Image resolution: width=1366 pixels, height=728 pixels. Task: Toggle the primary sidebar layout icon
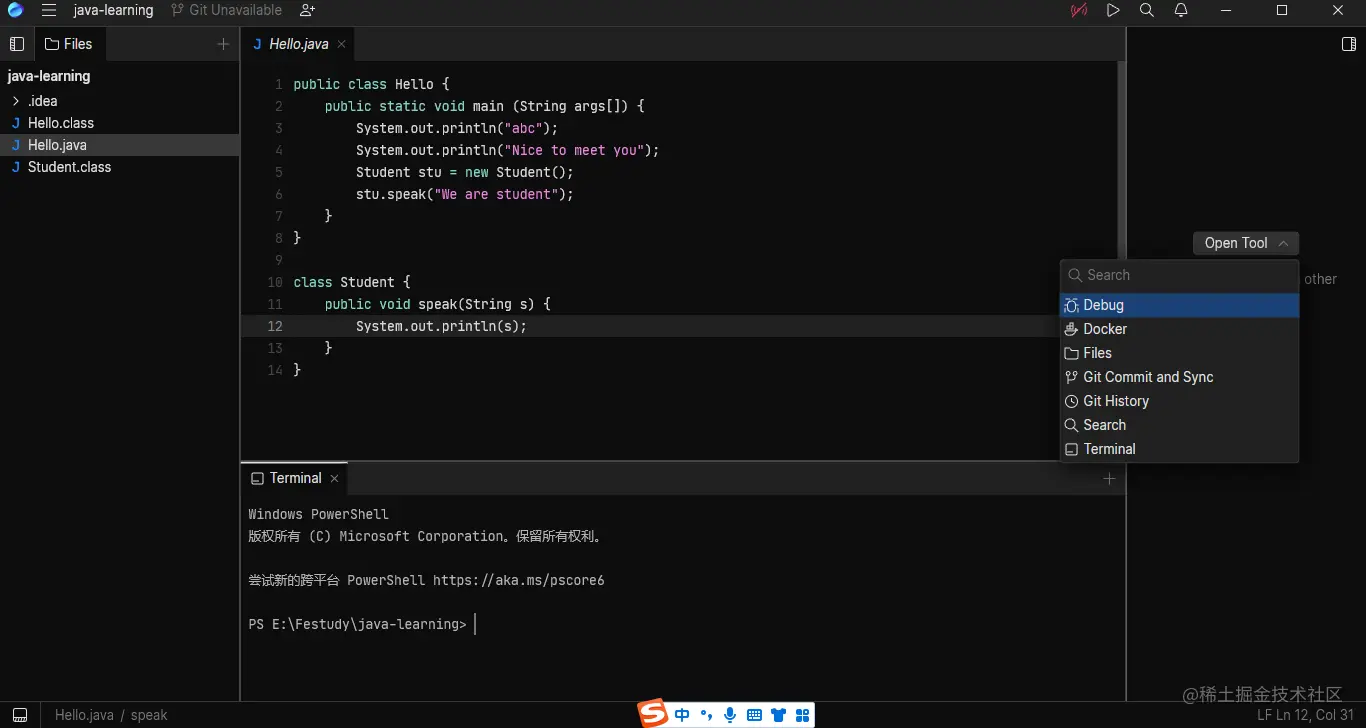coord(16,44)
